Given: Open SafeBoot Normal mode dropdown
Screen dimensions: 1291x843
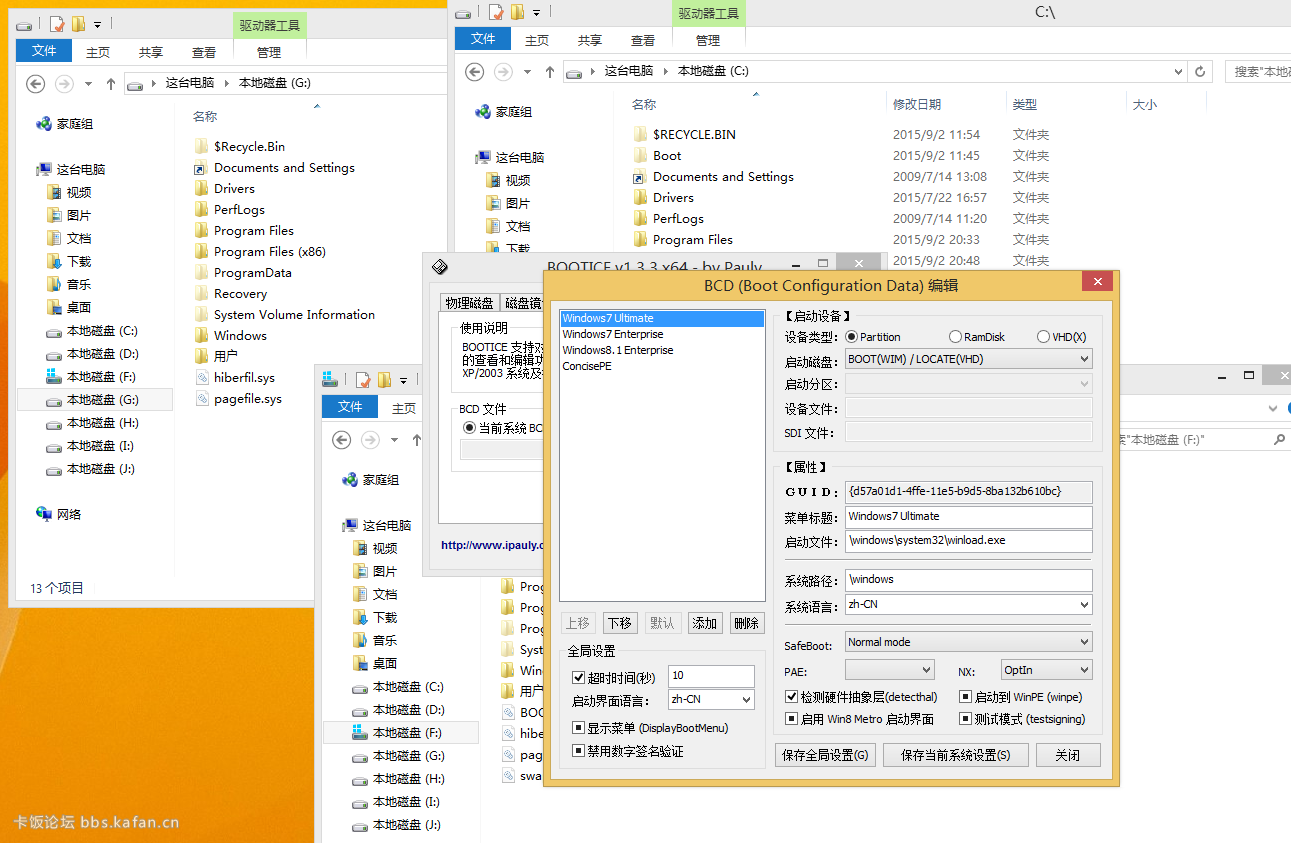Looking at the screenshot, I should 968,642.
